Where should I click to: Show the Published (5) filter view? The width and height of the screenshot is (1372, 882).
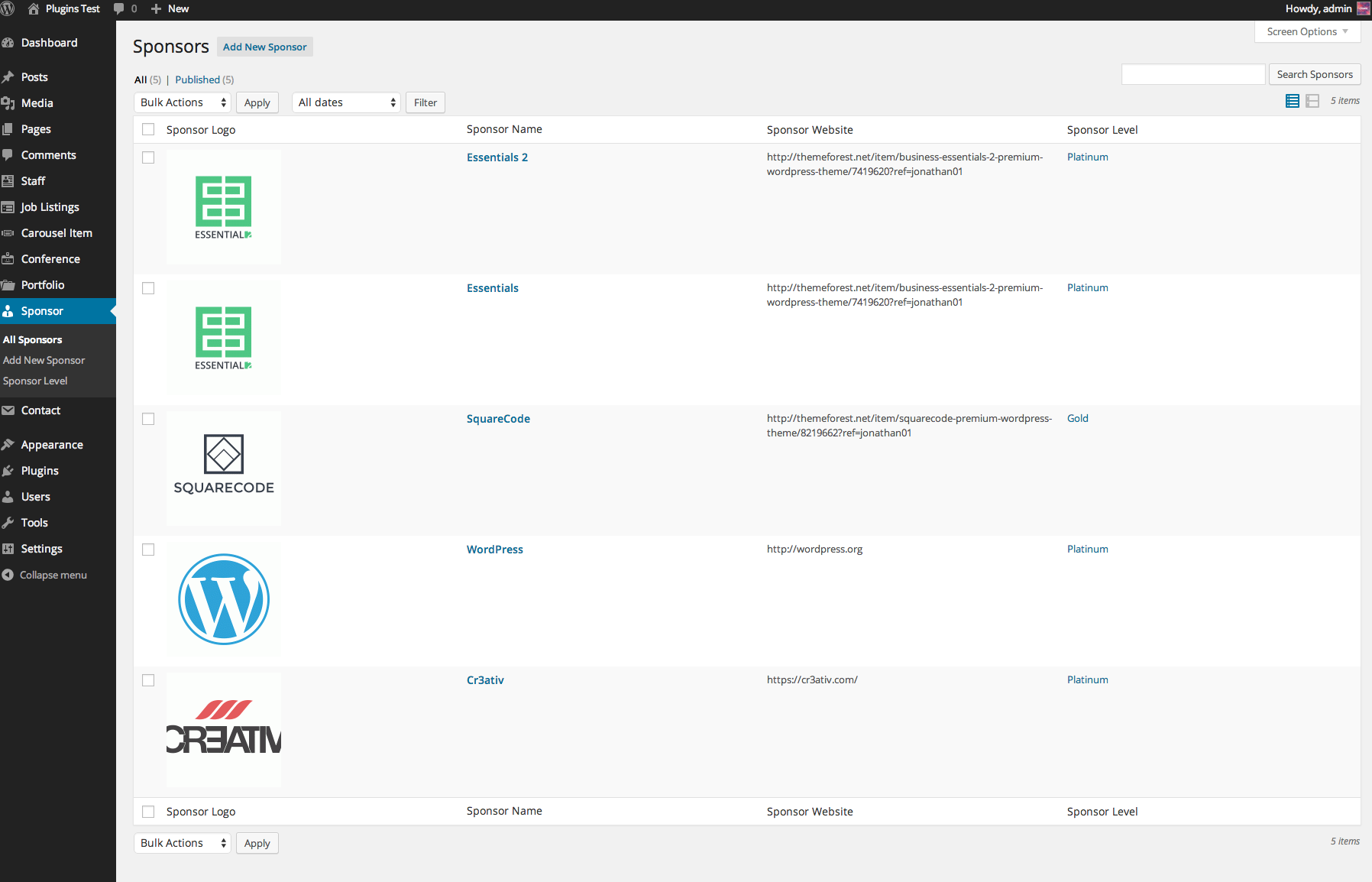pyautogui.click(x=205, y=79)
